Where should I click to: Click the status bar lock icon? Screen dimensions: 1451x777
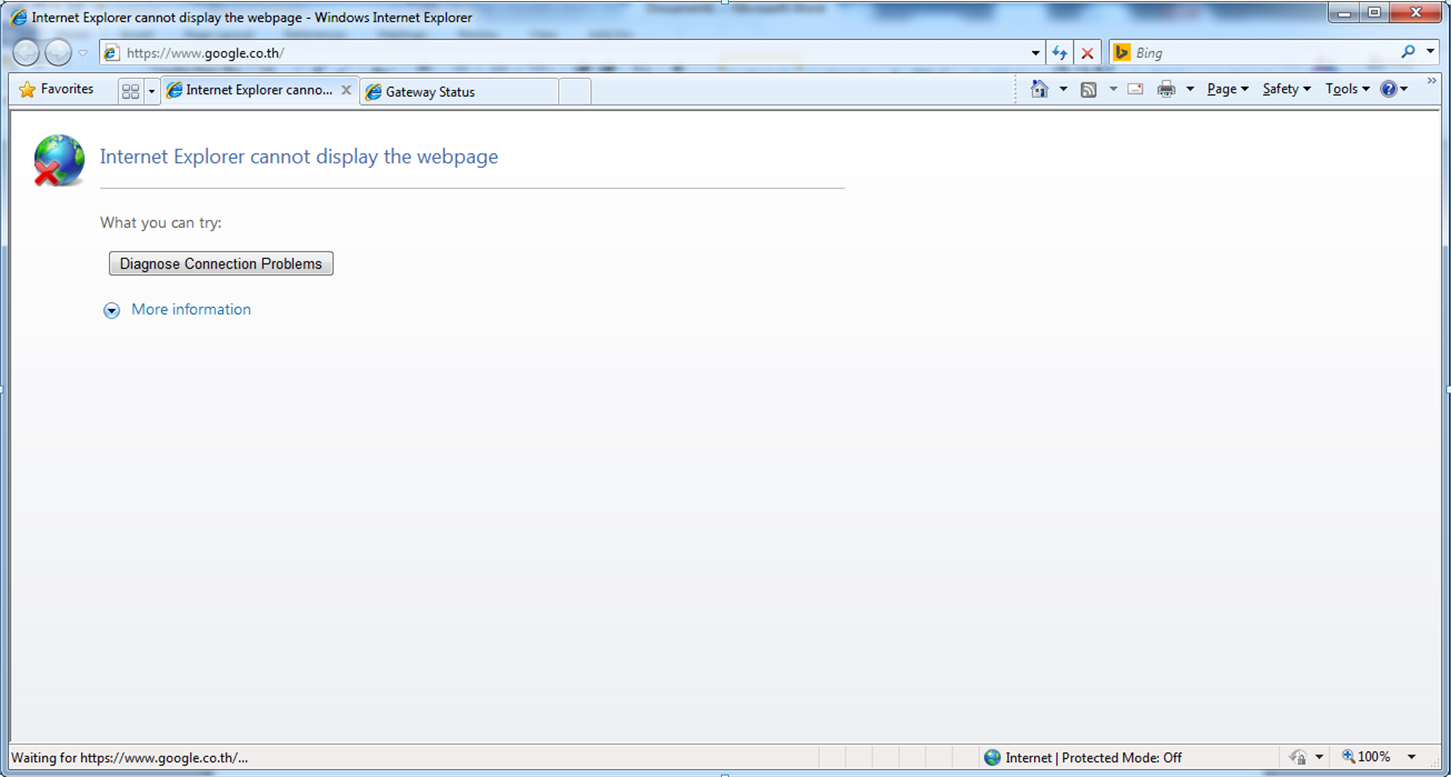click(1299, 757)
